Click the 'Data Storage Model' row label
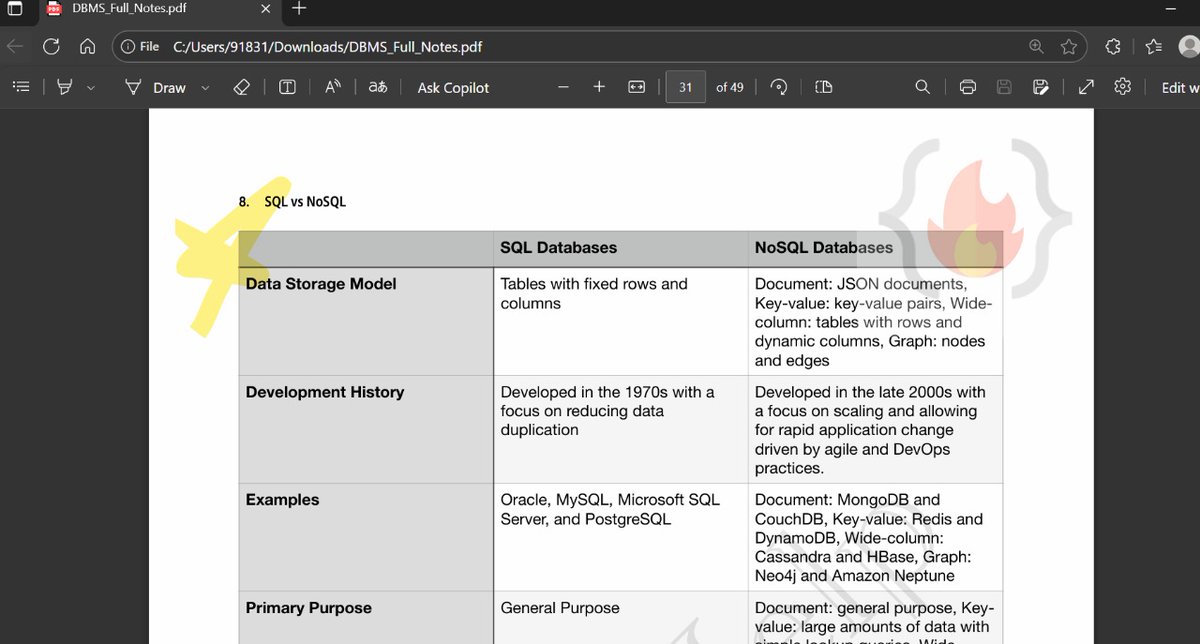Image resolution: width=1200 pixels, height=644 pixels. pos(321,284)
